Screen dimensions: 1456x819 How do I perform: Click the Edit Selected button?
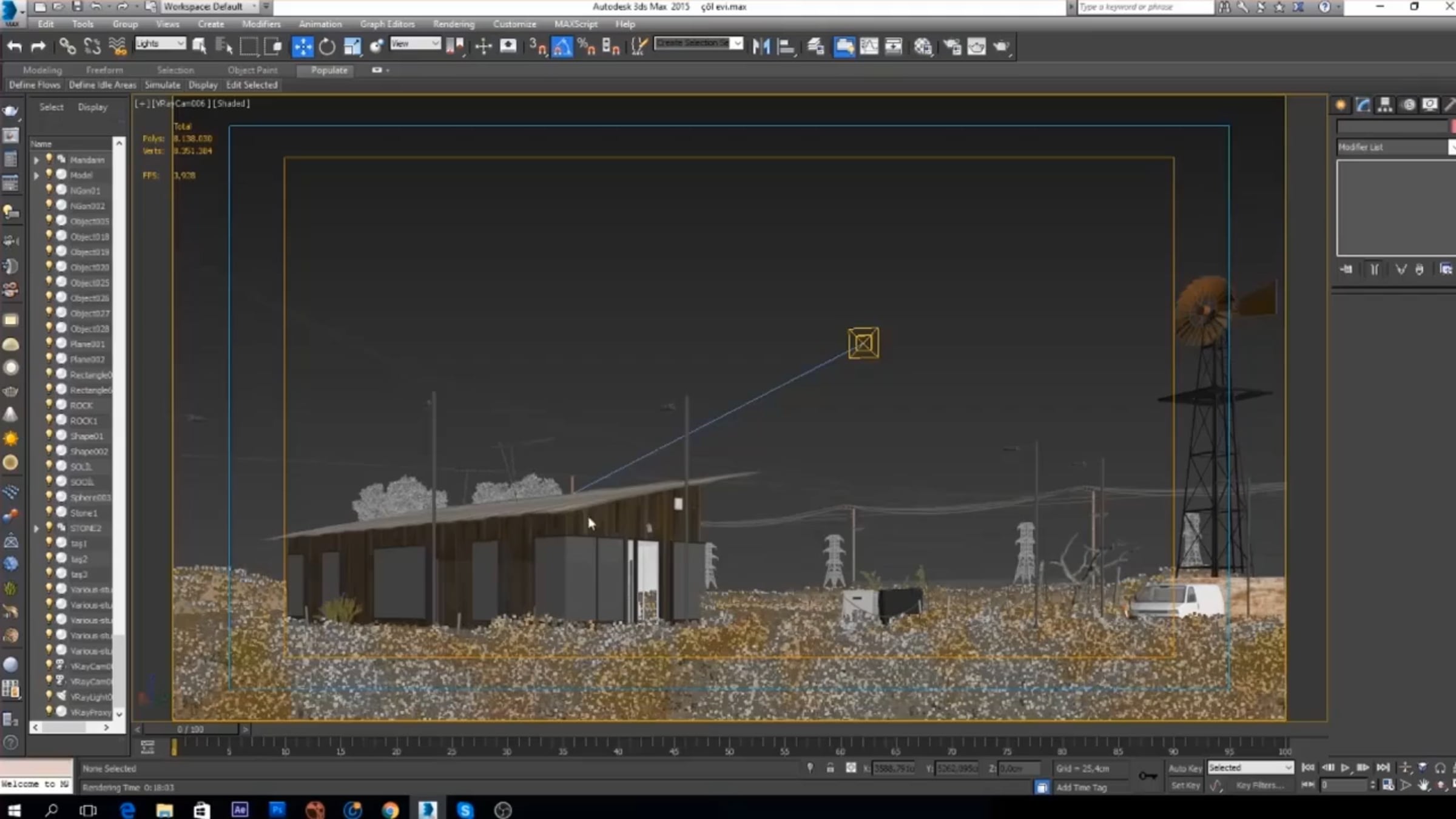[x=252, y=85]
